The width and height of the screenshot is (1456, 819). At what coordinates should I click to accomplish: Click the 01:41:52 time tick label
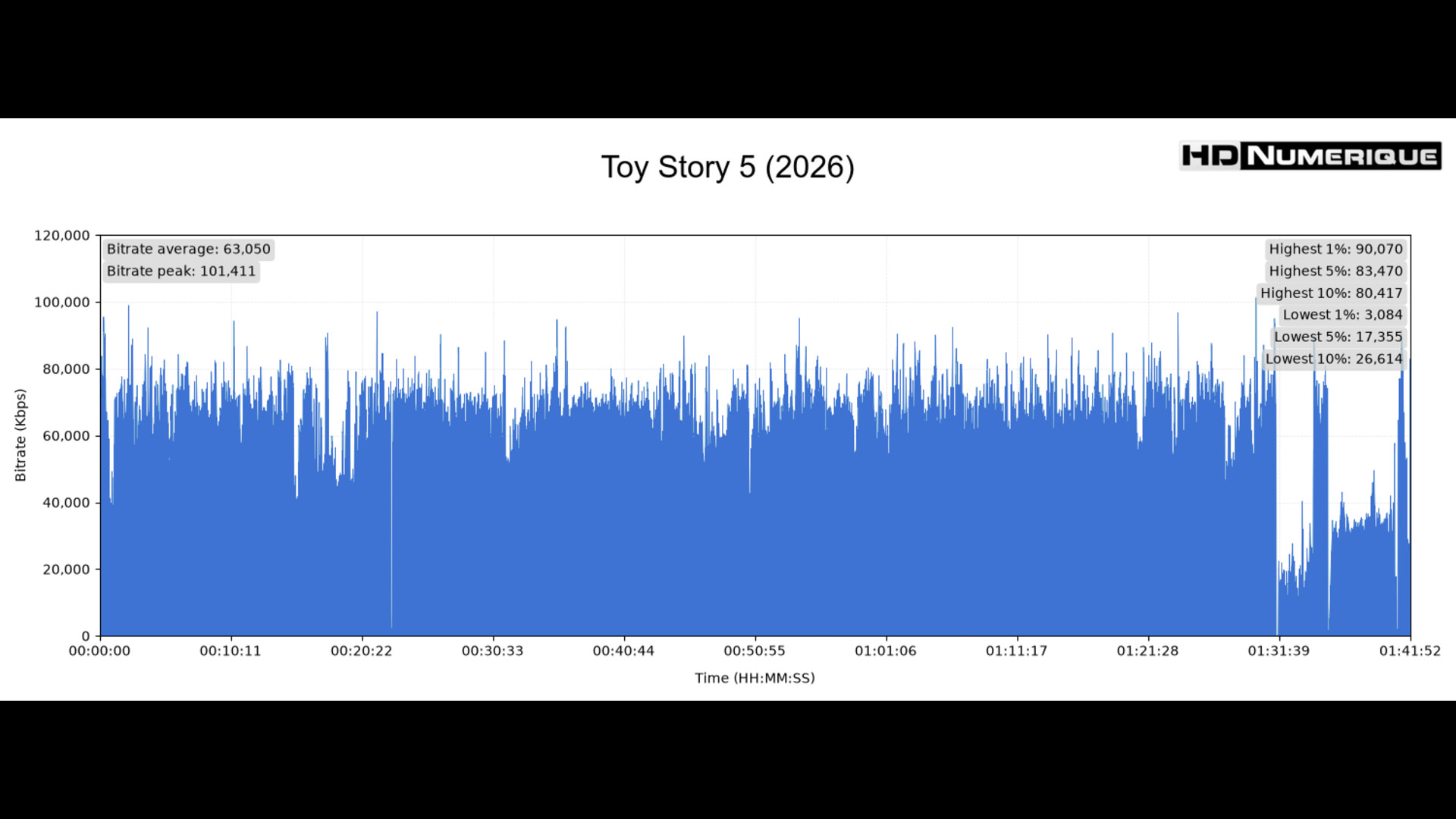[x=1410, y=651]
